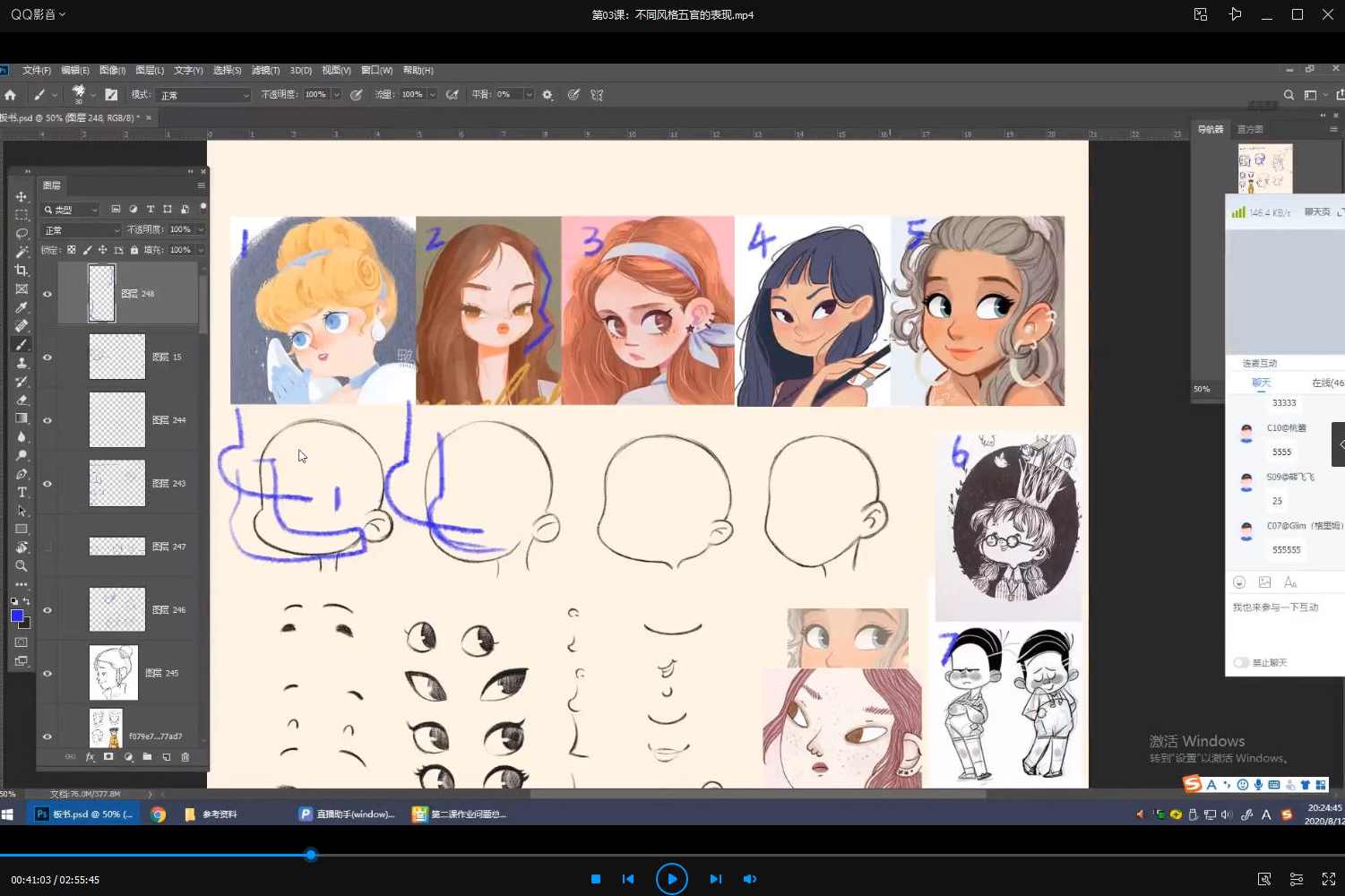1345x896 pixels.
Task: Open the QQ影音 main menu dropdown
Action: 38,14
